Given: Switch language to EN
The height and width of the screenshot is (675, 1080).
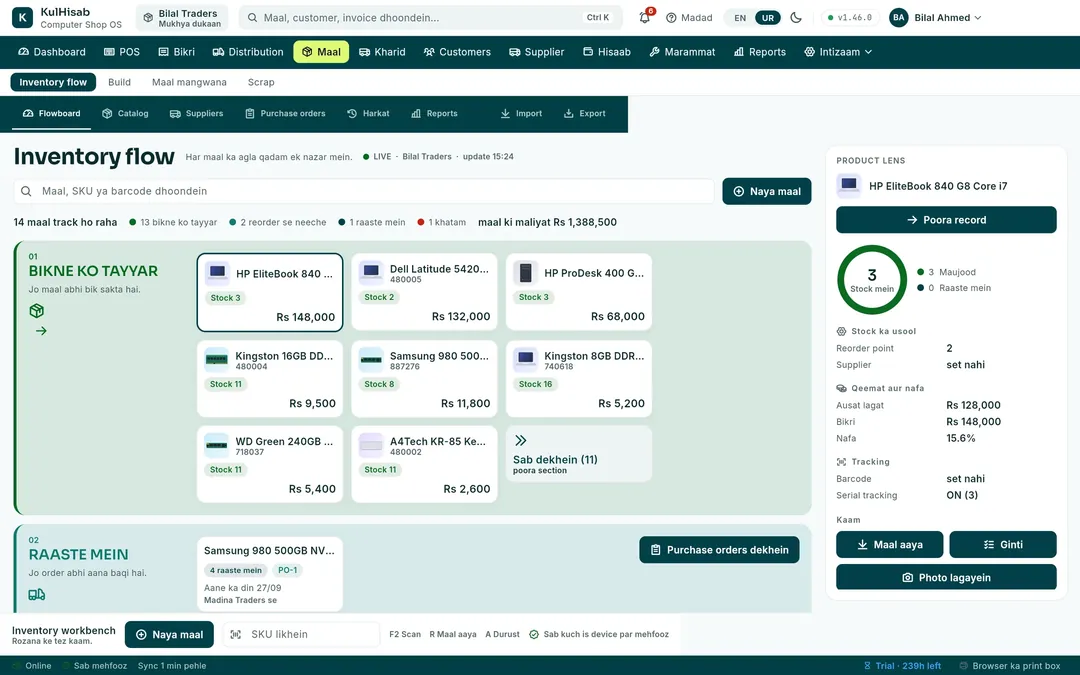Looking at the screenshot, I should pyautogui.click(x=740, y=18).
